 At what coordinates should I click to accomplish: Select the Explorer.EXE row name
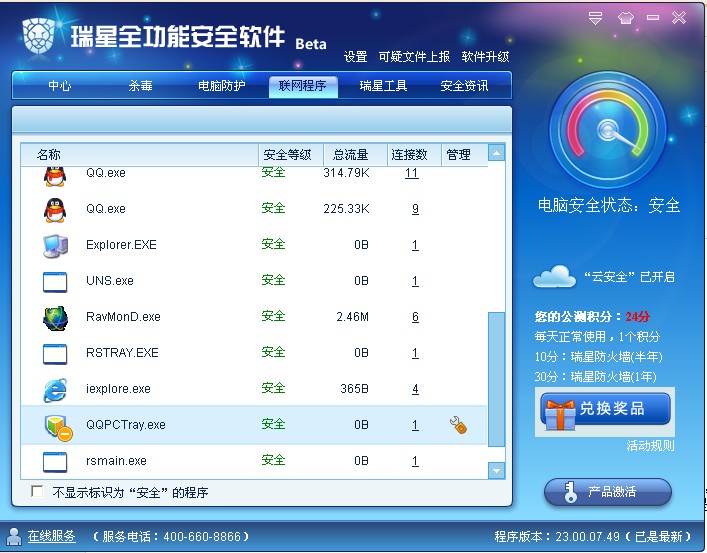click(121, 245)
